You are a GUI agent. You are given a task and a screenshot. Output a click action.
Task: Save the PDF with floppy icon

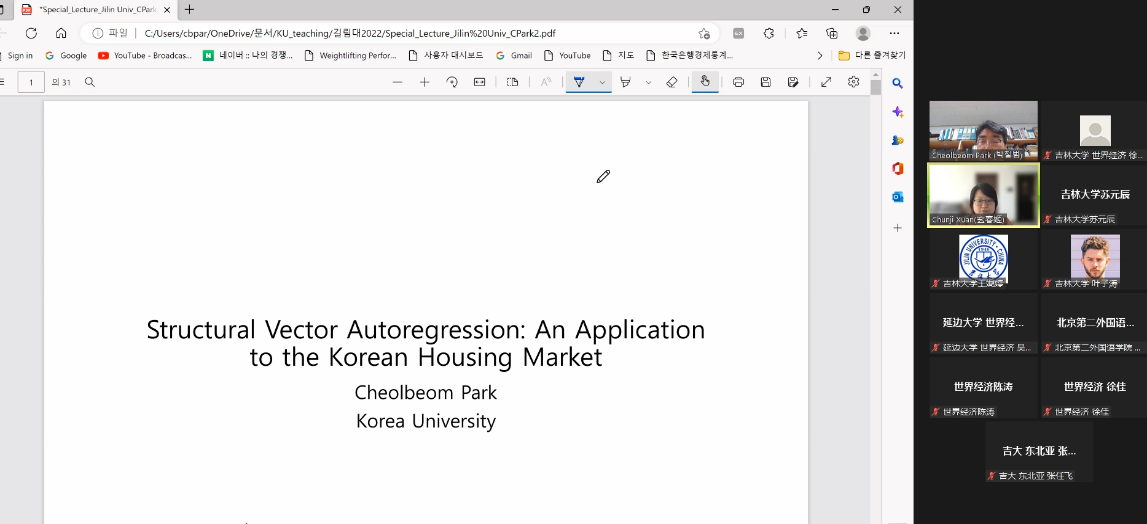765,82
